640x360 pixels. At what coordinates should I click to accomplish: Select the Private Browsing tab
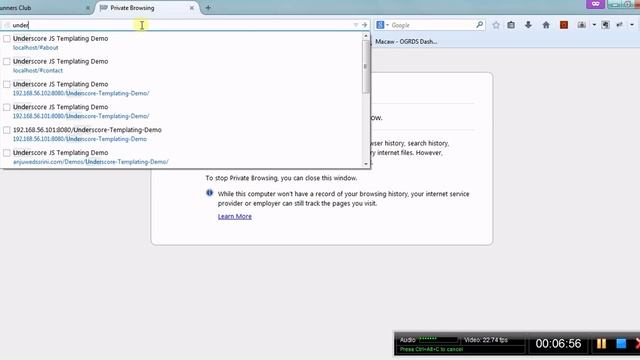tap(147, 8)
